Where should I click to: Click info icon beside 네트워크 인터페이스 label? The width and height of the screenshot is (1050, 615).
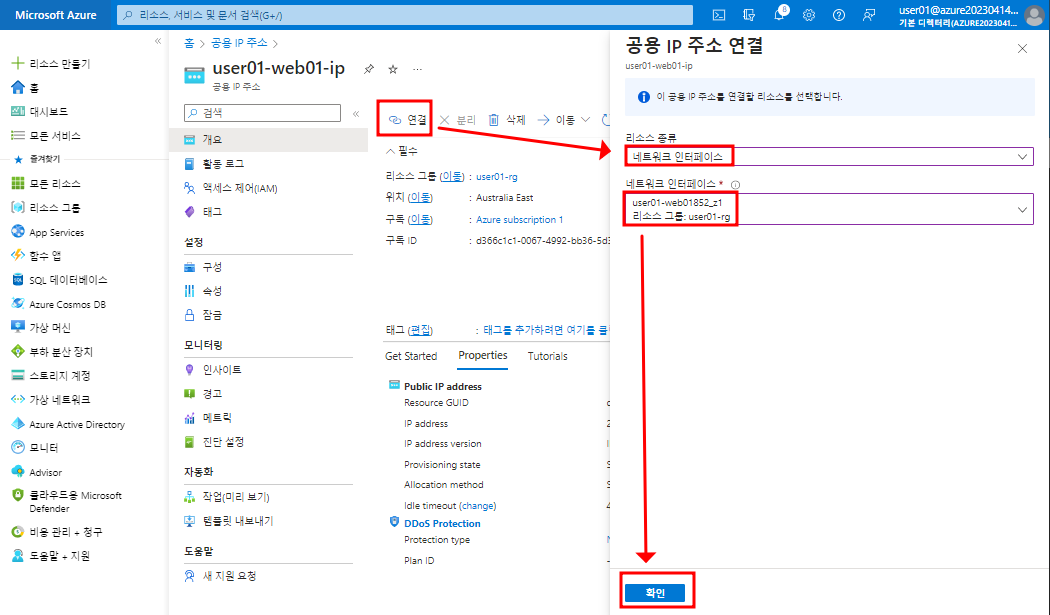(735, 185)
